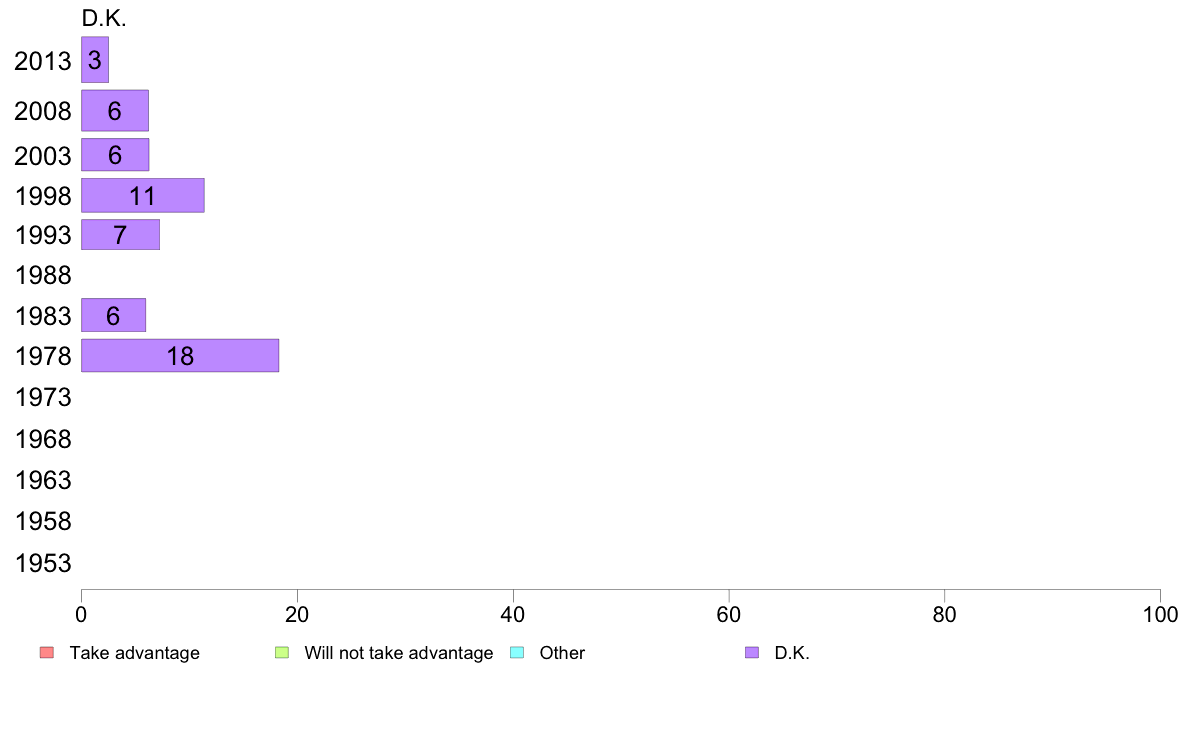The width and height of the screenshot is (1188, 736).
Task: Click the cyan Other legend swatch
Action: (516, 653)
